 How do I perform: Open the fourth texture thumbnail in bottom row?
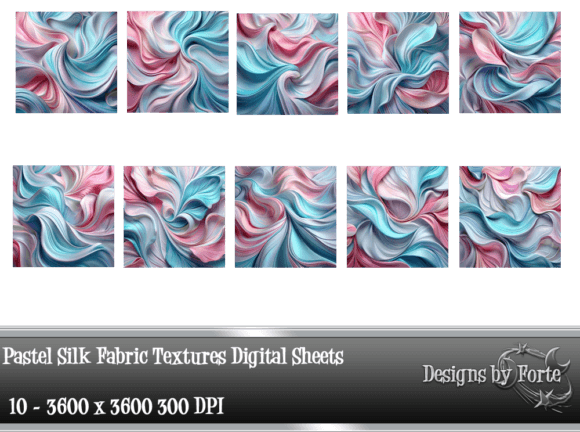pos(398,217)
